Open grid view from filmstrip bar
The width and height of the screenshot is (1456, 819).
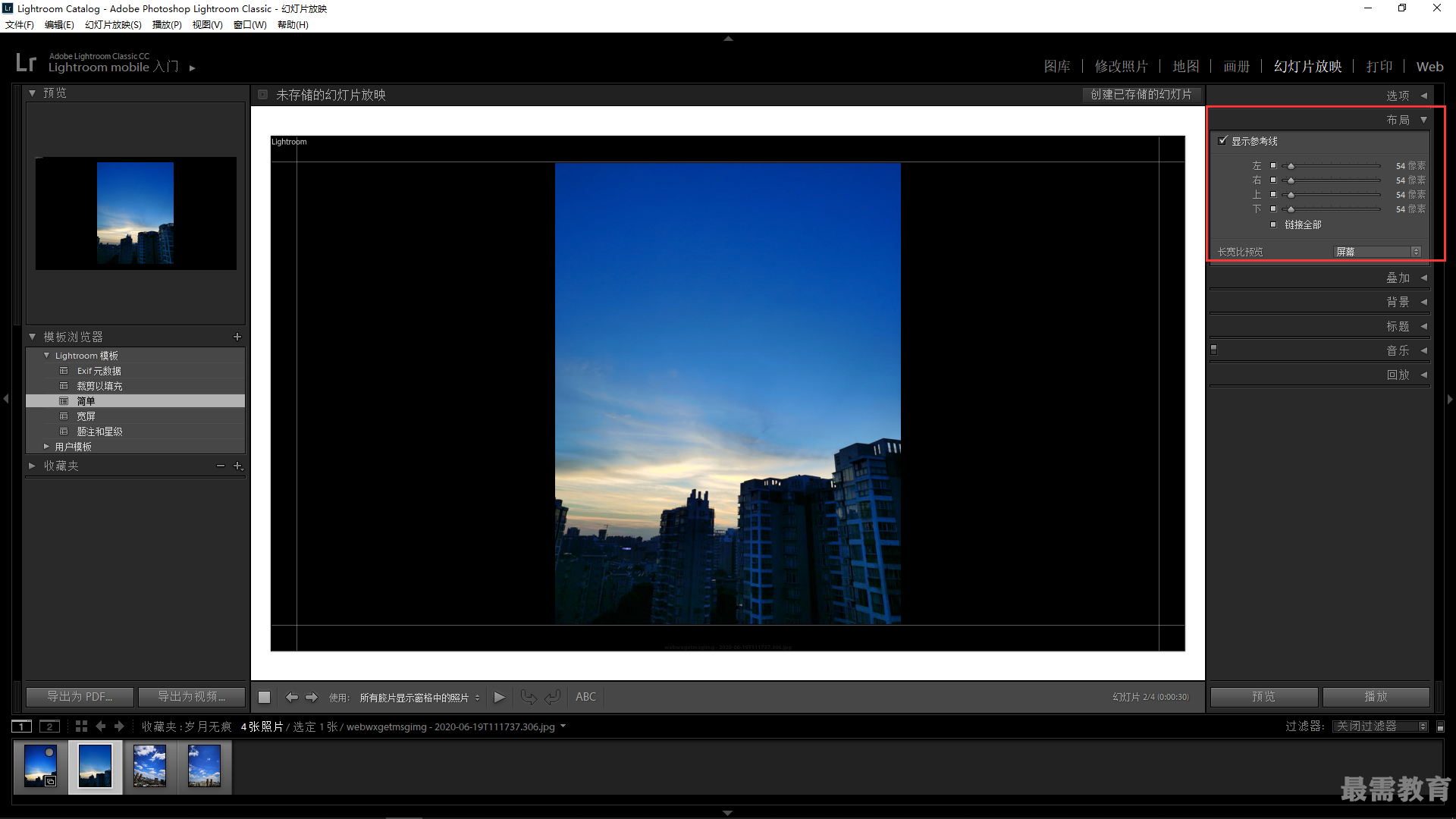coord(81,726)
